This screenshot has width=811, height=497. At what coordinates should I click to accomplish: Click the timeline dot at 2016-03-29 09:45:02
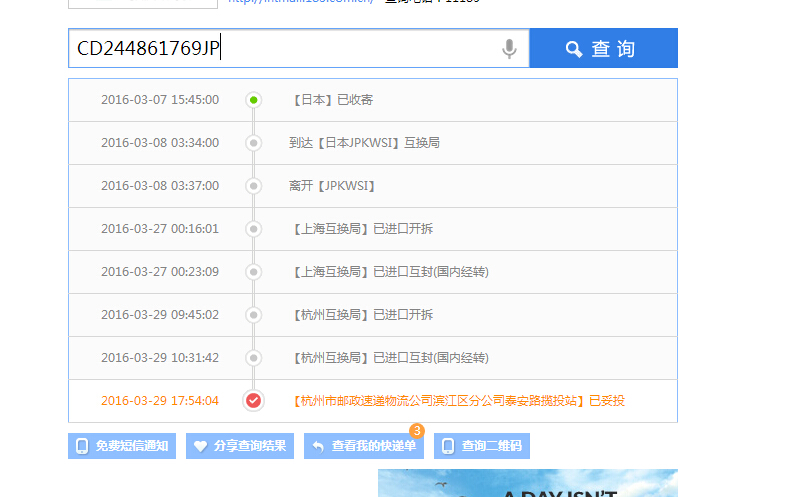[253, 314]
